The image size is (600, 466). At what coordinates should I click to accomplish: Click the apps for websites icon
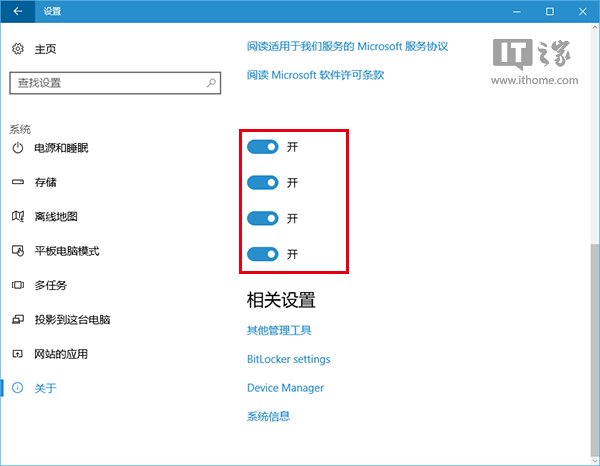tap(18, 354)
